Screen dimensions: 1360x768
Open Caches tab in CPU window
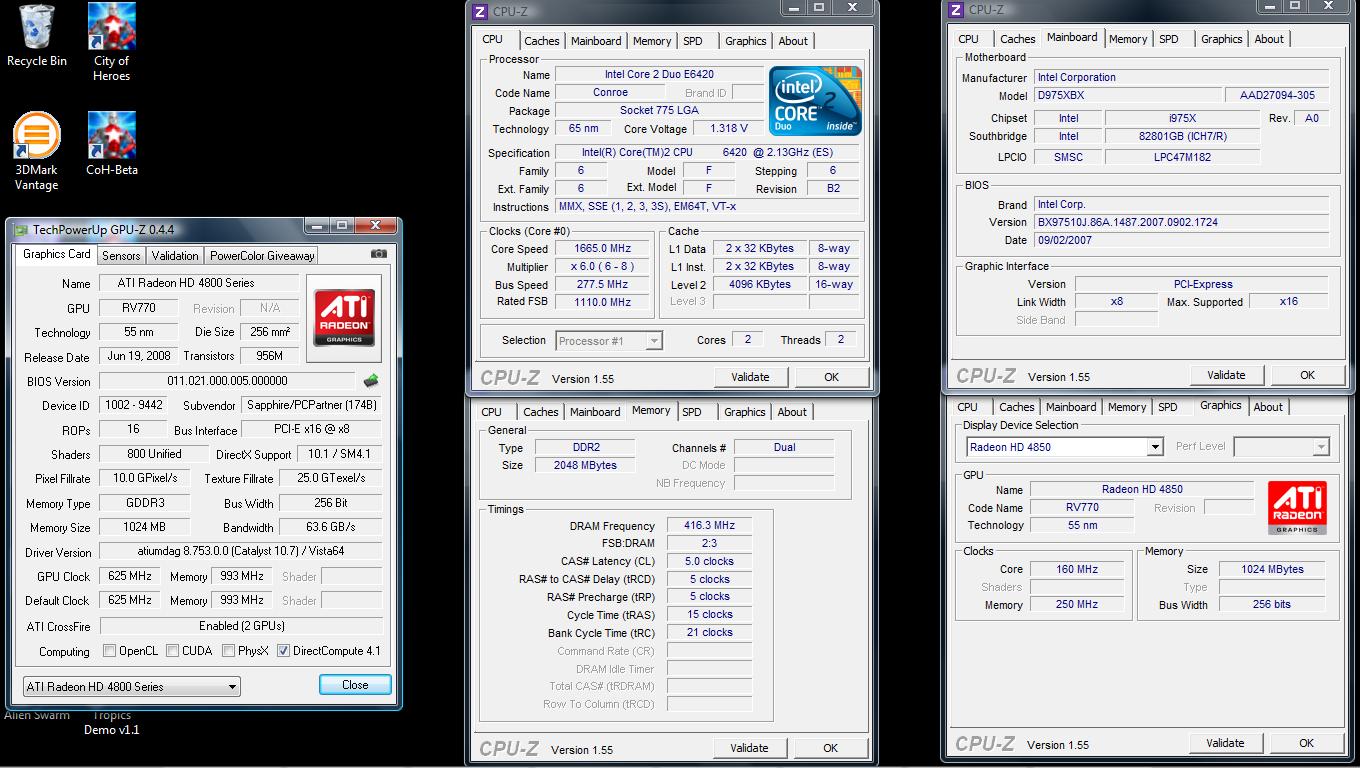542,41
